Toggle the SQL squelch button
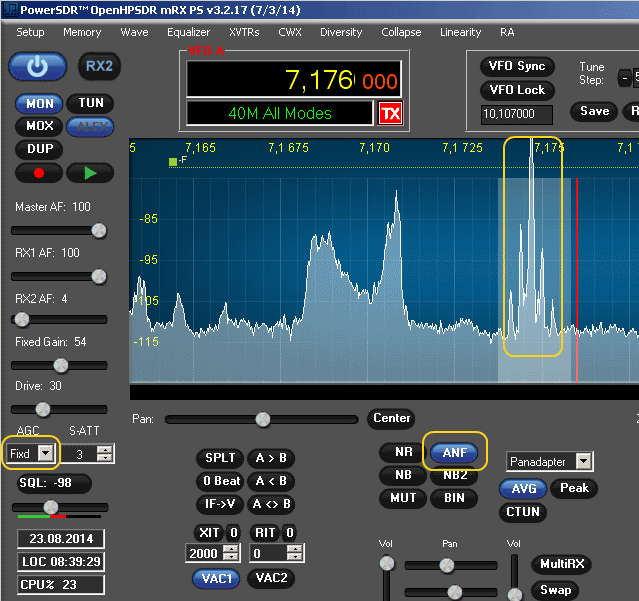Viewport: 639px width, 601px height. 54,483
